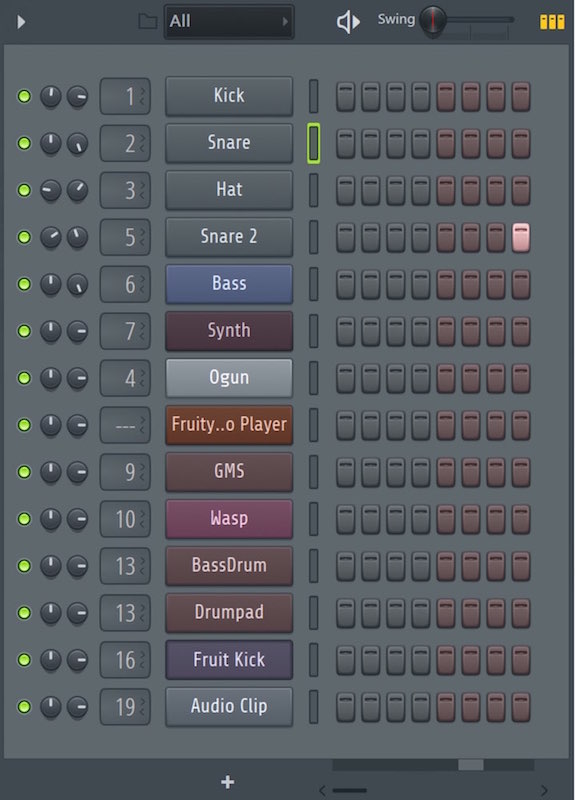575x800 pixels.
Task: Select the Kick channel button
Action: [x=229, y=96]
